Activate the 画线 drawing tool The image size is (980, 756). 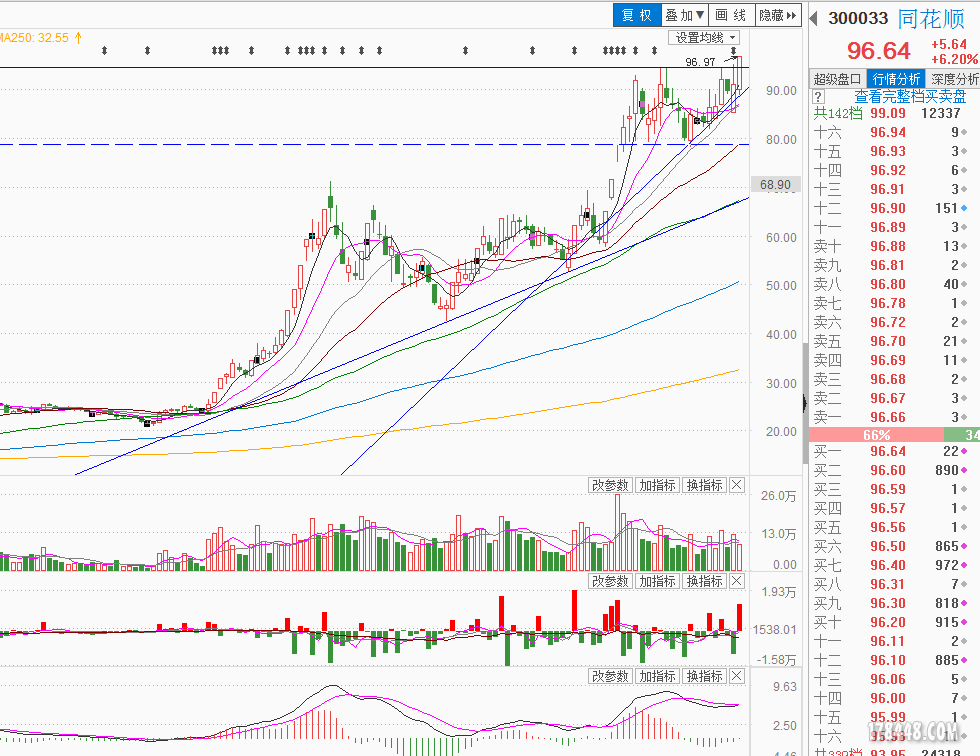point(731,15)
